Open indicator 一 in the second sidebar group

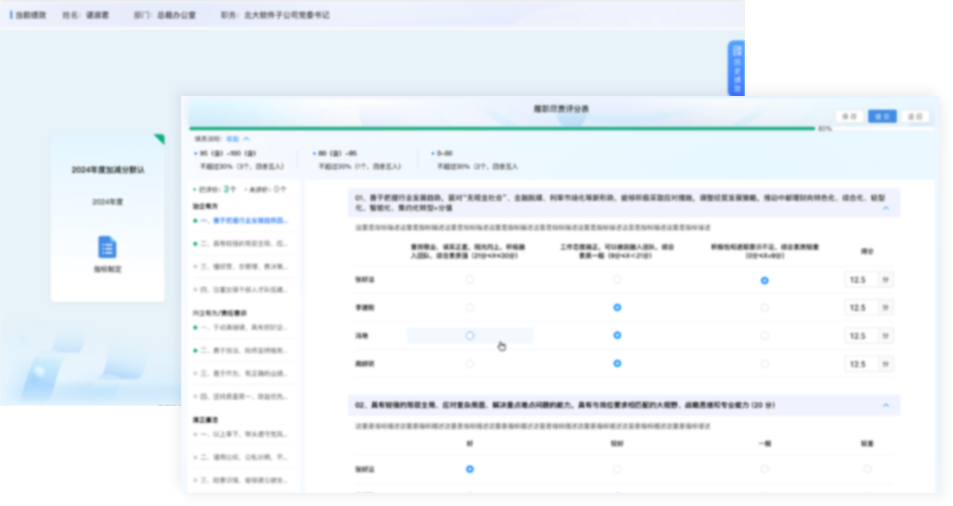tap(242, 327)
